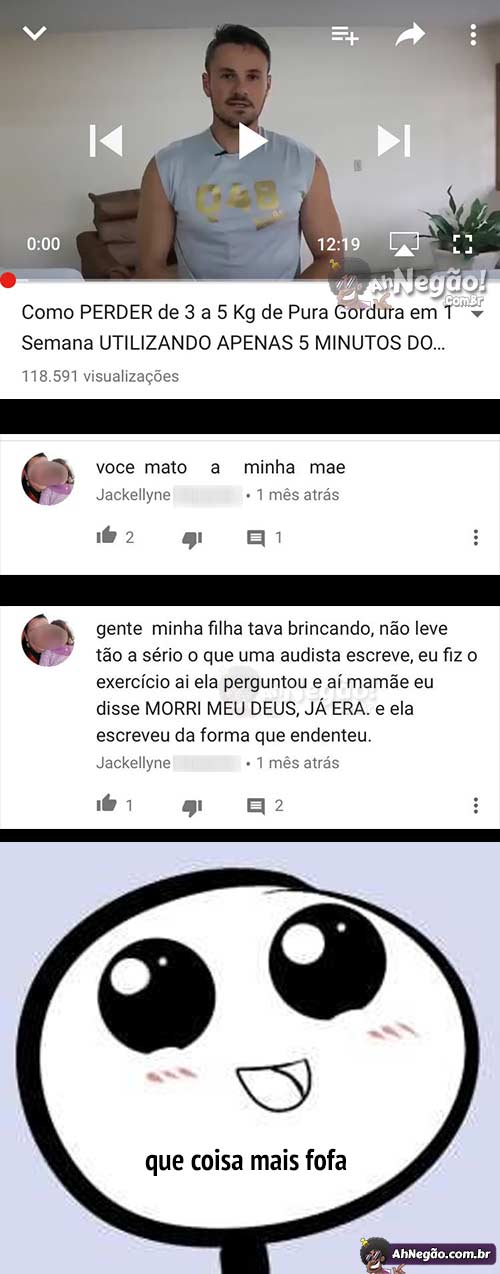Open options menu for second comment
This screenshot has height=1274, width=500.
pyautogui.click(x=476, y=806)
